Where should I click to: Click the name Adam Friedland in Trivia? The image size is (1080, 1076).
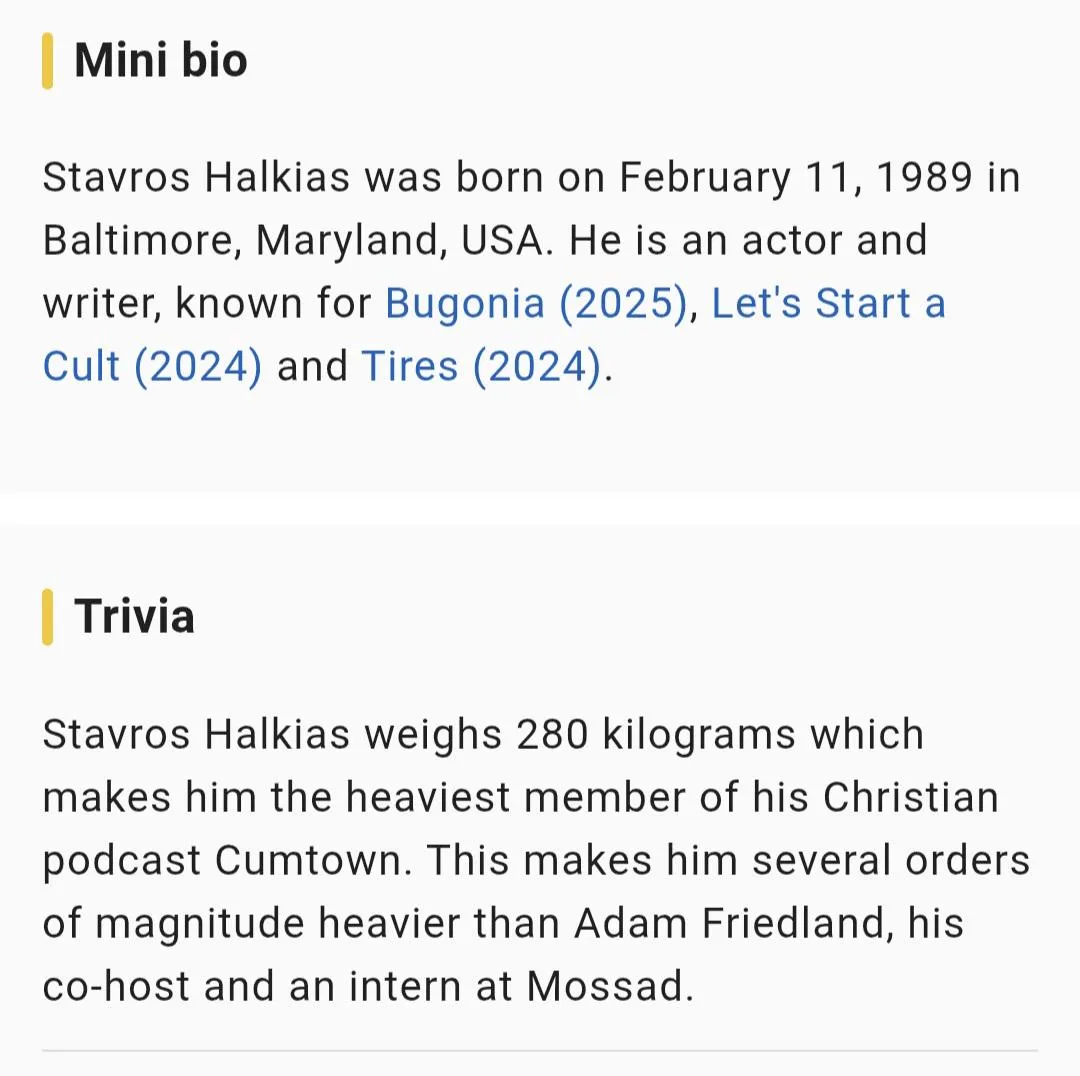pos(732,923)
